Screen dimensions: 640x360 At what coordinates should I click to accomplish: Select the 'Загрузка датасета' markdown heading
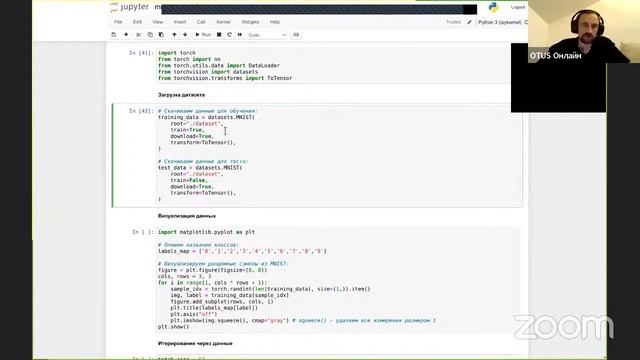[x=182, y=95]
